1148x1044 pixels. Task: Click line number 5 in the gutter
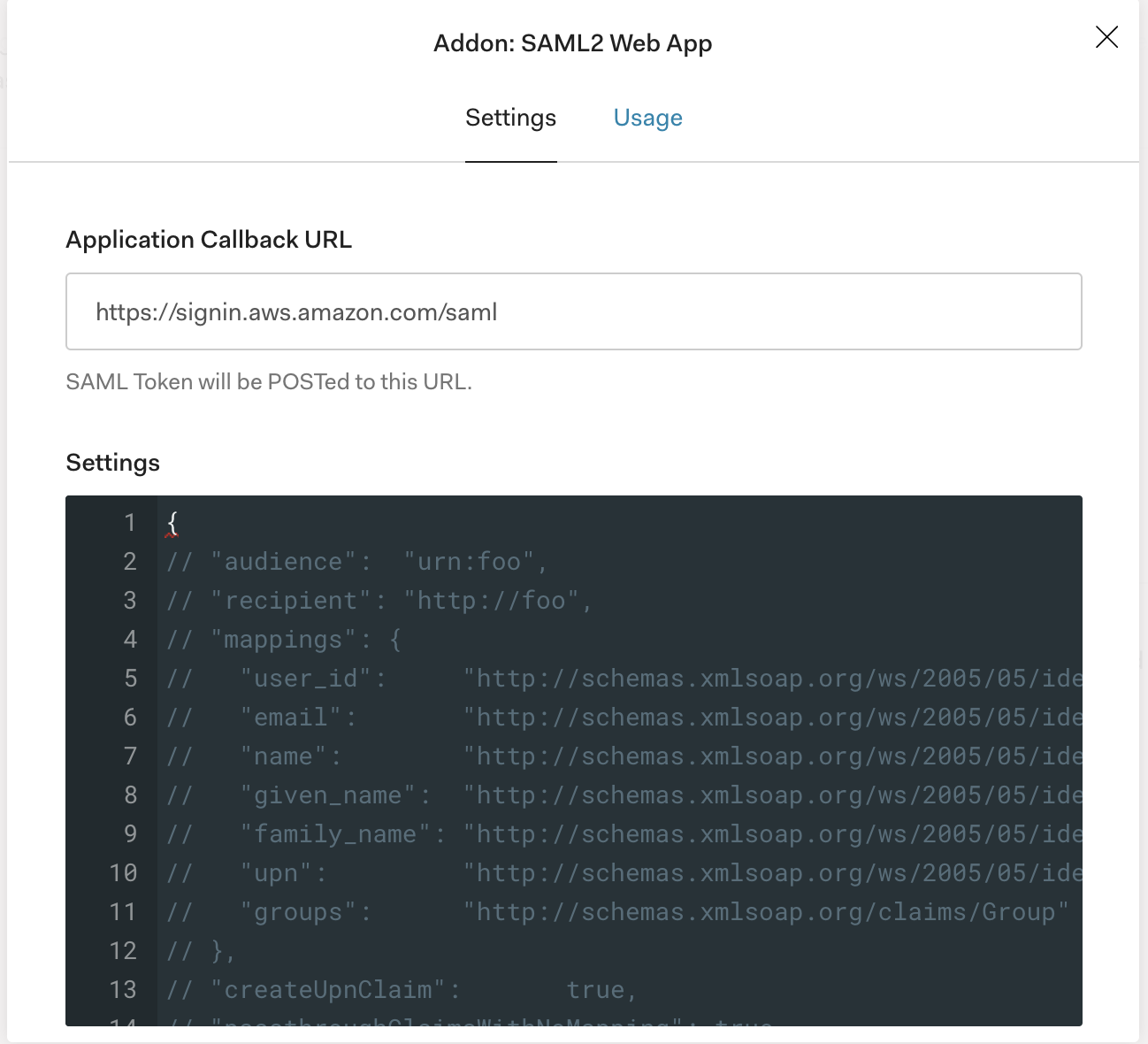130,678
